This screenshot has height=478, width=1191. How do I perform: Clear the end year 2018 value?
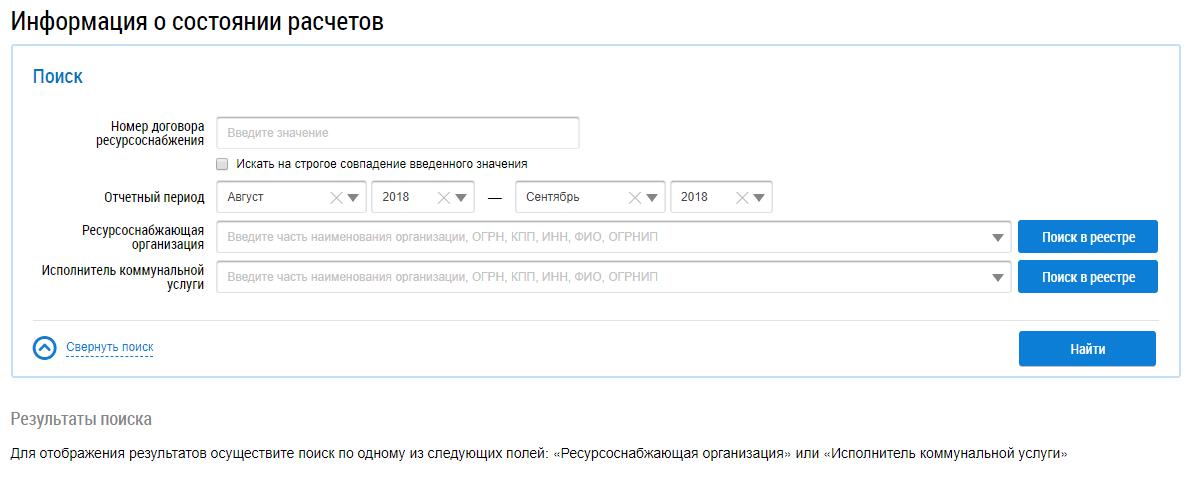[x=742, y=197]
